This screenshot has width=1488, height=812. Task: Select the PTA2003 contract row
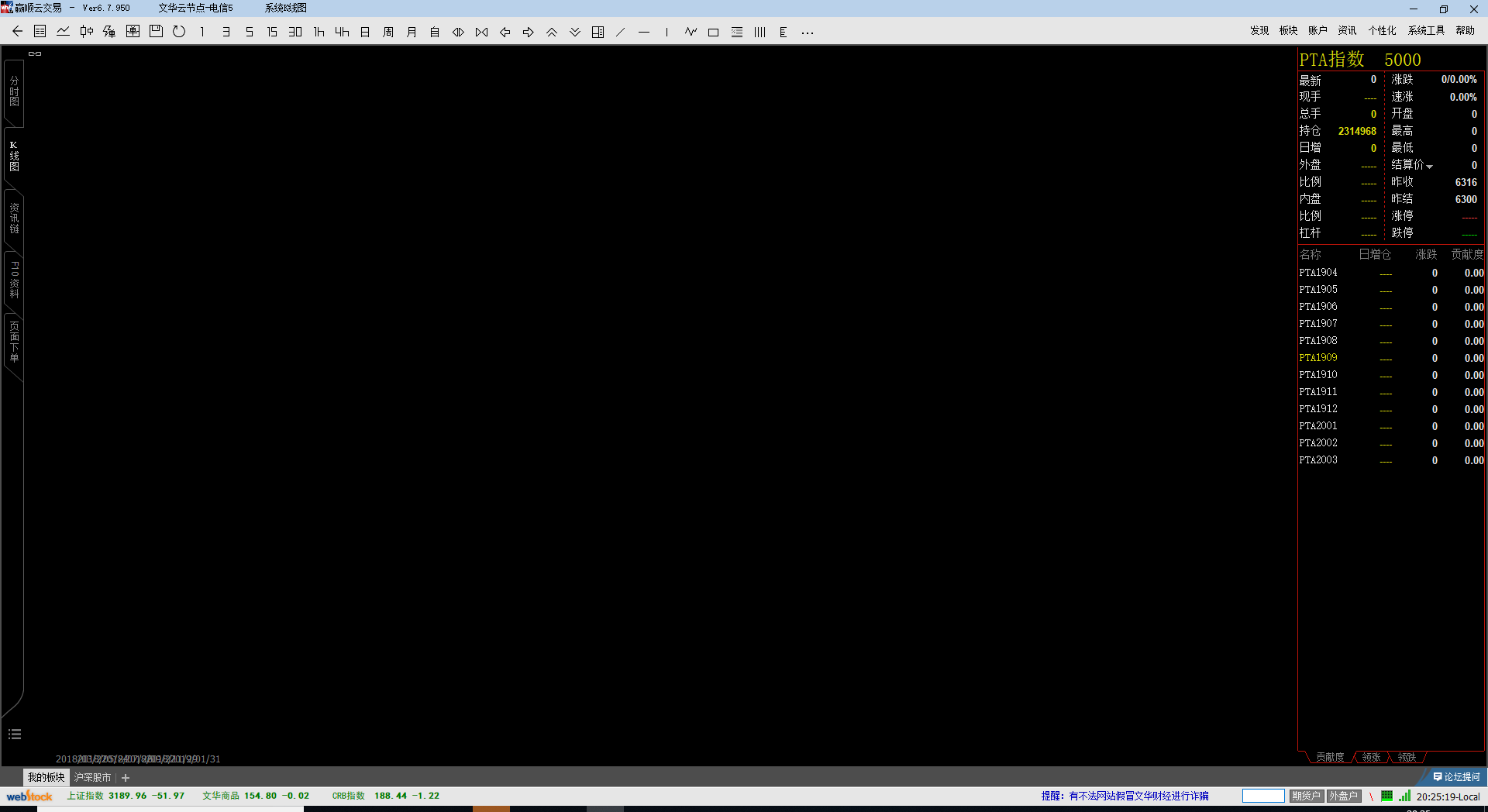pos(1391,460)
